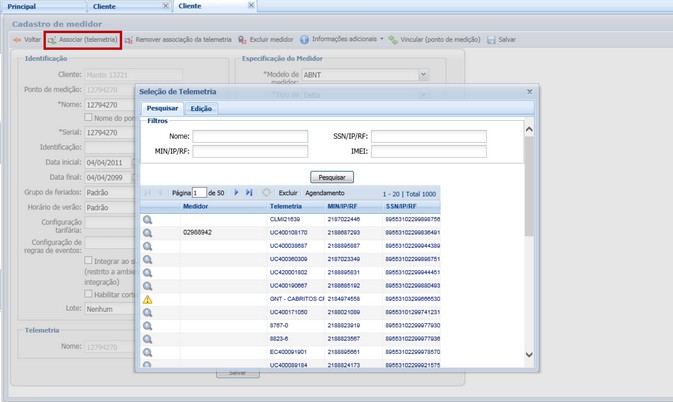673x402 pixels.
Task: Click warning icon on GNT - CABRITOS row
Action: 147,299
